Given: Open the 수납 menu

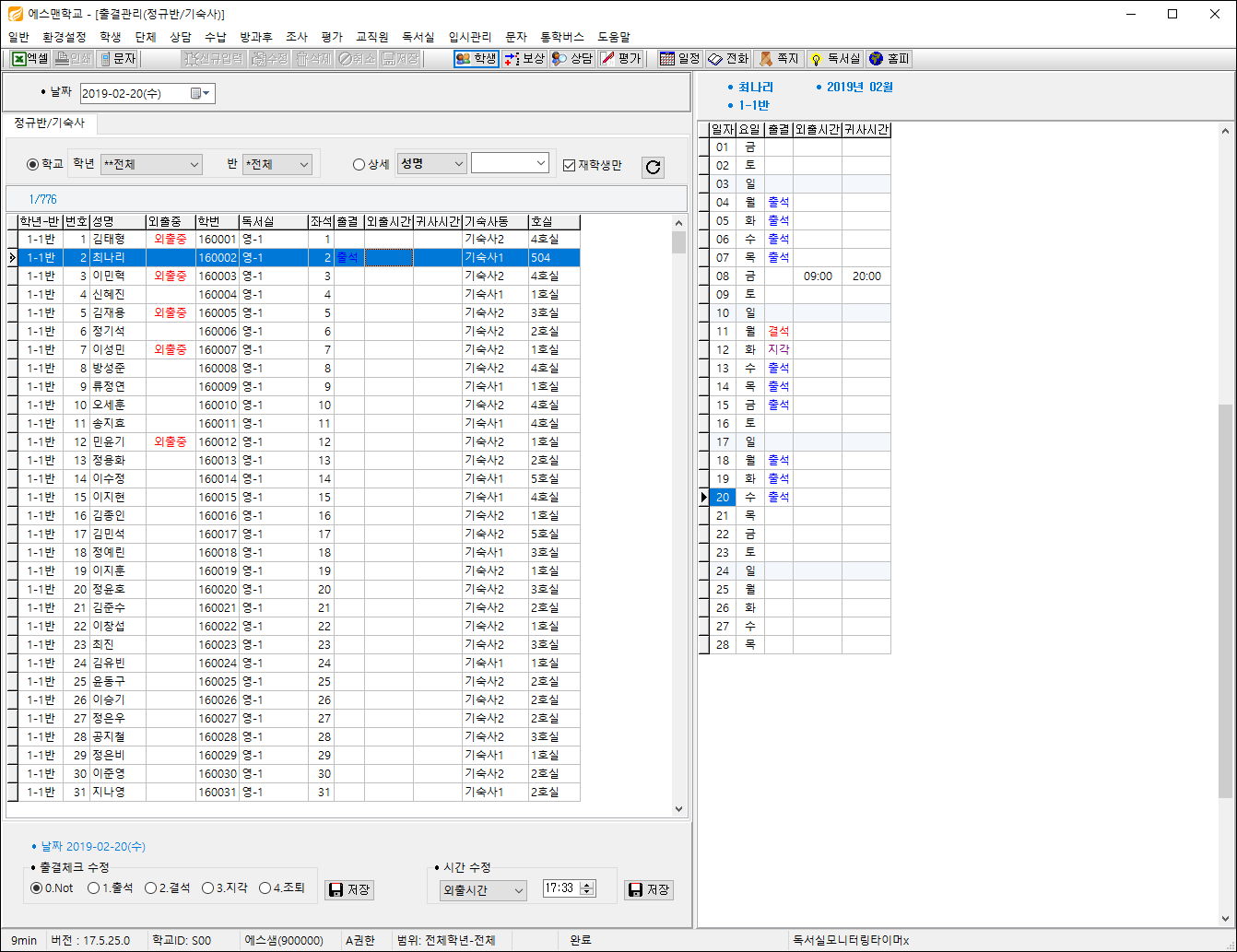Looking at the screenshot, I should (x=216, y=37).
